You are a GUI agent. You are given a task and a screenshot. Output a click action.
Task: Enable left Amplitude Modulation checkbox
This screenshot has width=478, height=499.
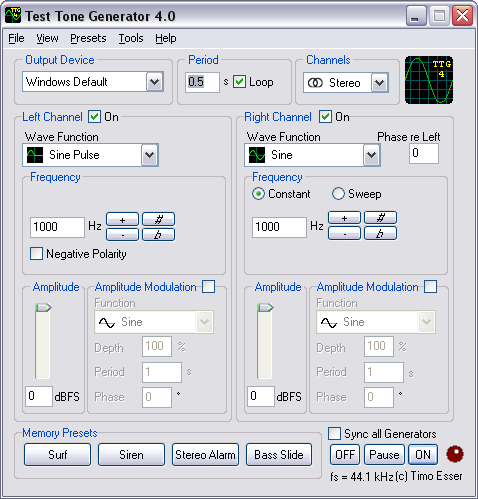click(209, 287)
